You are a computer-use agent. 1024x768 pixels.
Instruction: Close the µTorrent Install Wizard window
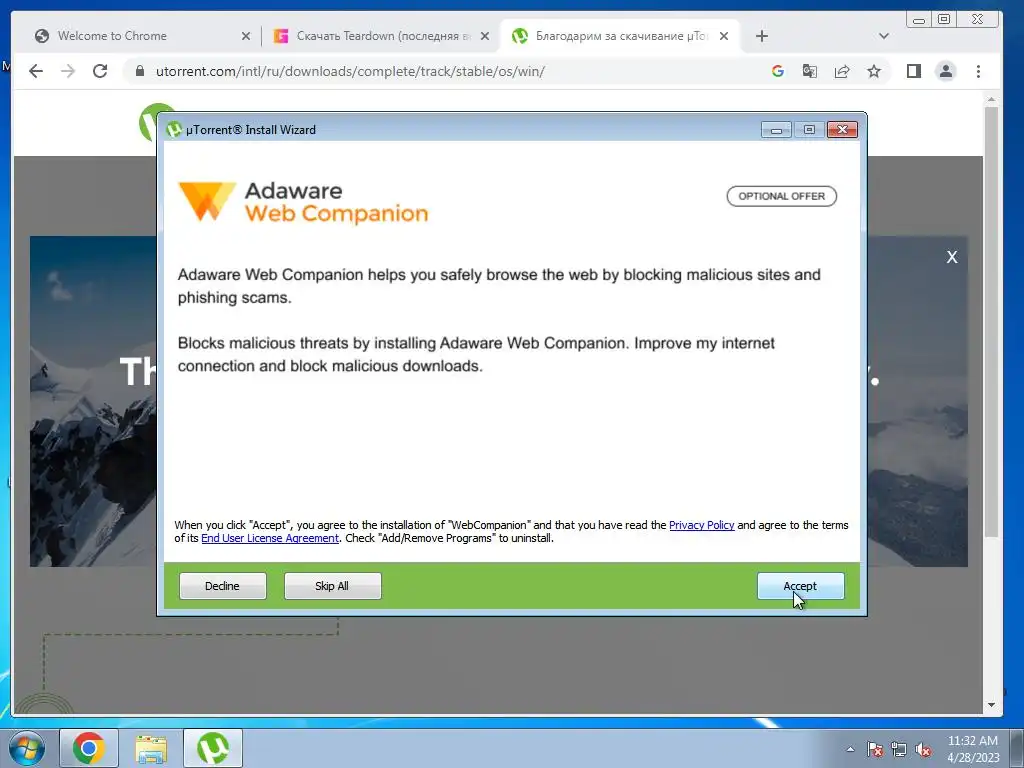842,130
